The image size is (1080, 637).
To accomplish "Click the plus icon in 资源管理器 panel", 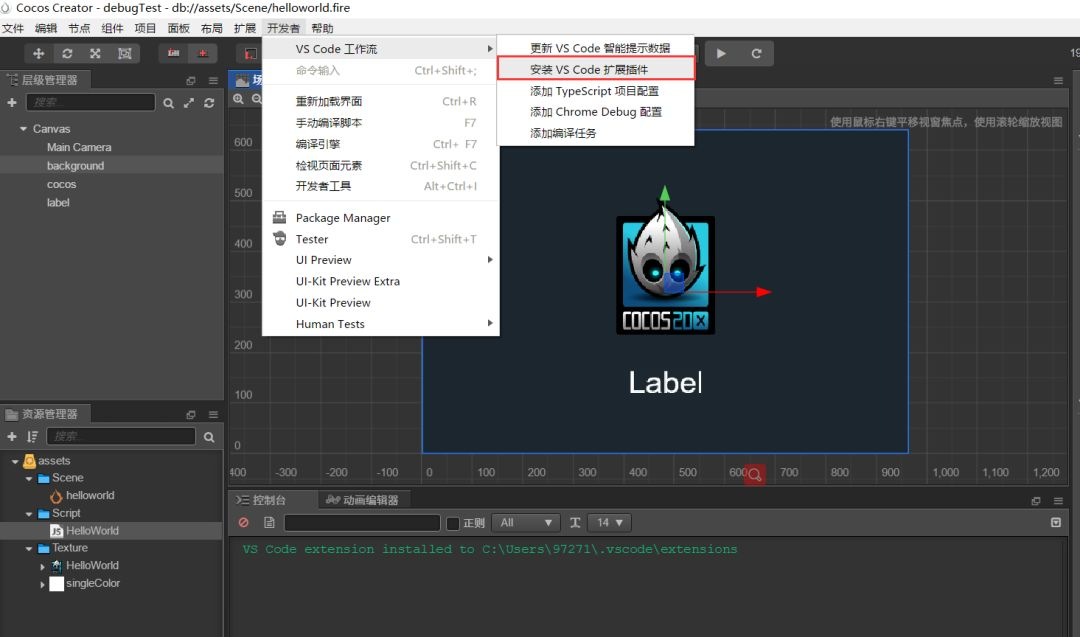I will [x=11, y=436].
